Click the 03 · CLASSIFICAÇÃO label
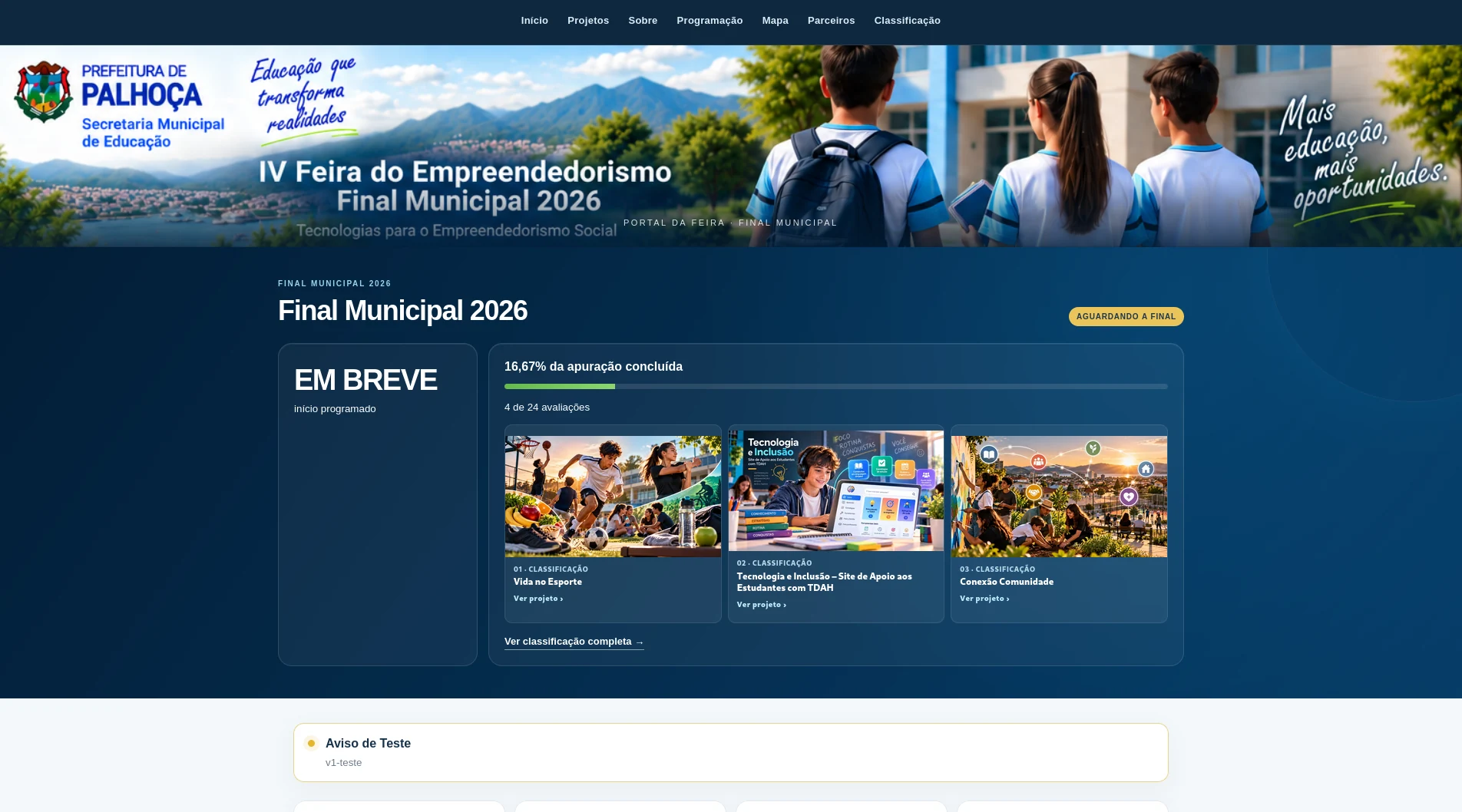1462x812 pixels. coord(997,569)
